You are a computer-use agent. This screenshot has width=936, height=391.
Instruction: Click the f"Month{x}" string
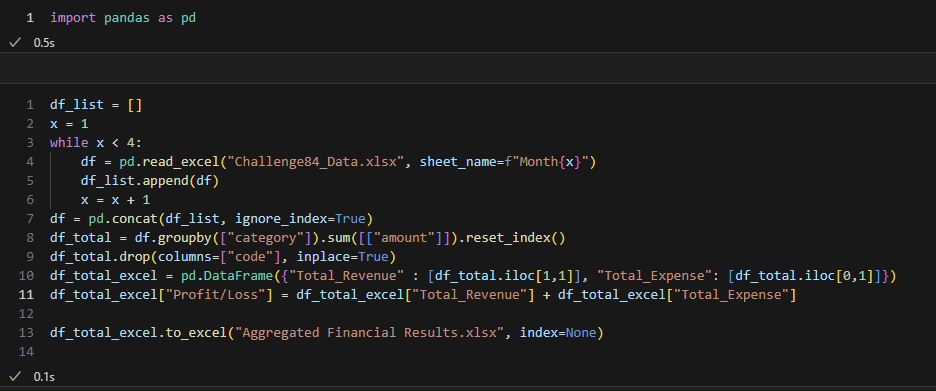pos(547,162)
